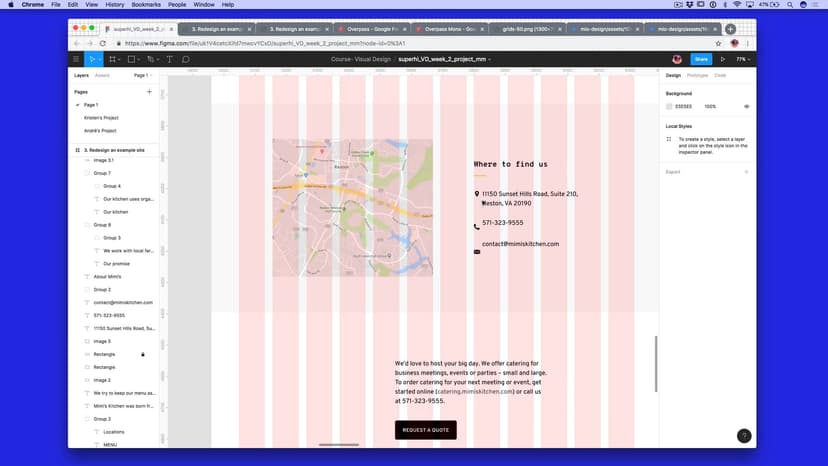
Task: Select the Pen tool
Action: (150, 60)
